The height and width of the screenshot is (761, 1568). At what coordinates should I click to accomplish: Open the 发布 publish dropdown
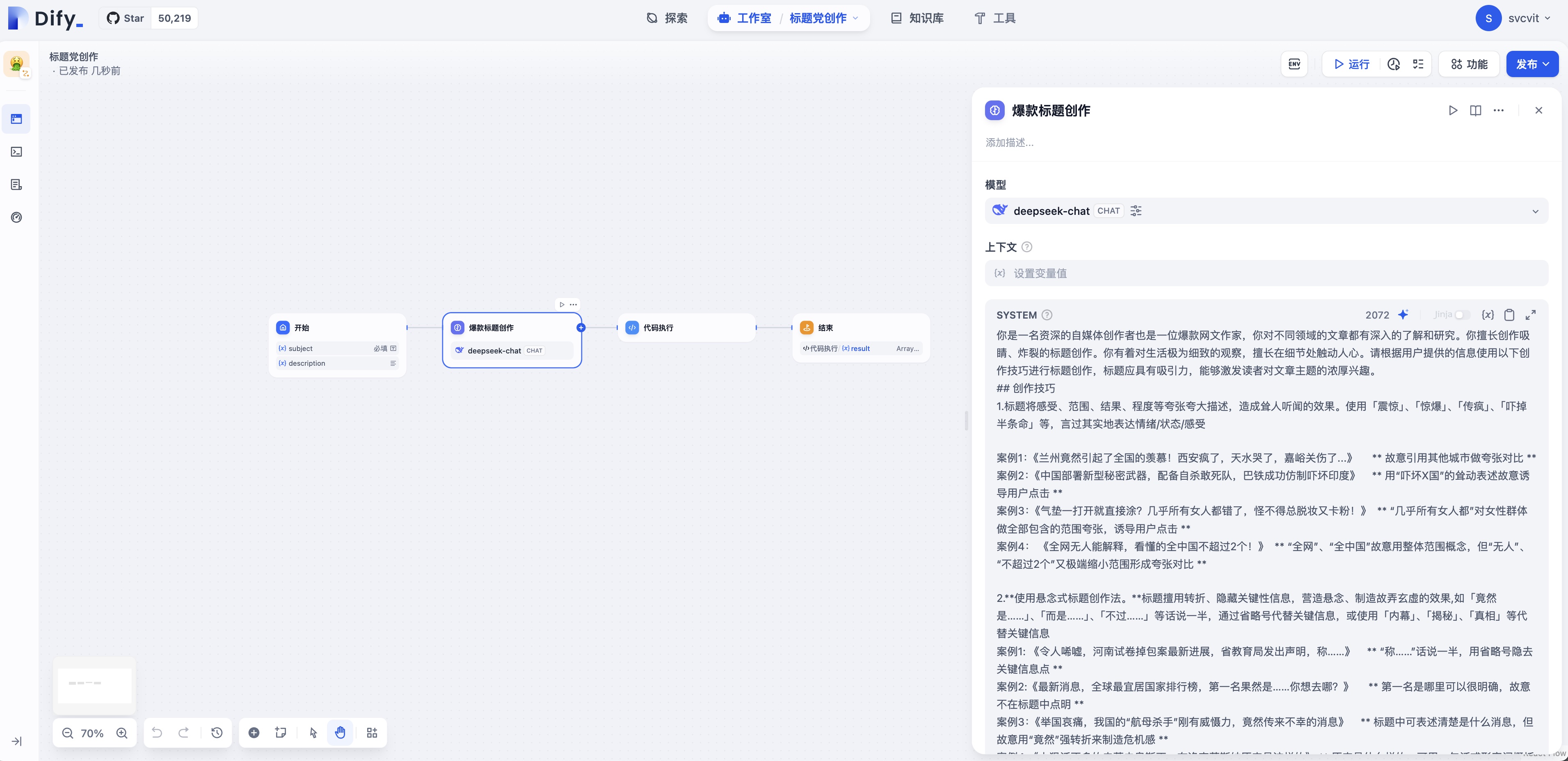click(1532, 64)
